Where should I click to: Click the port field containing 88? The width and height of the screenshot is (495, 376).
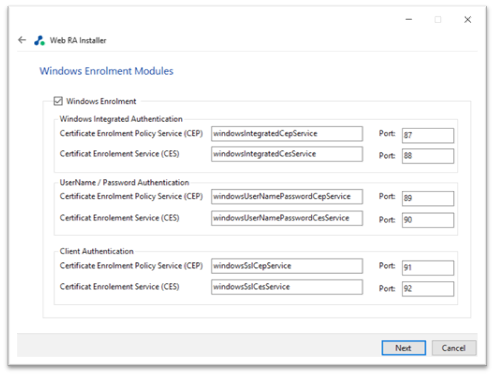pyautogui.click(x=428, y=156)
